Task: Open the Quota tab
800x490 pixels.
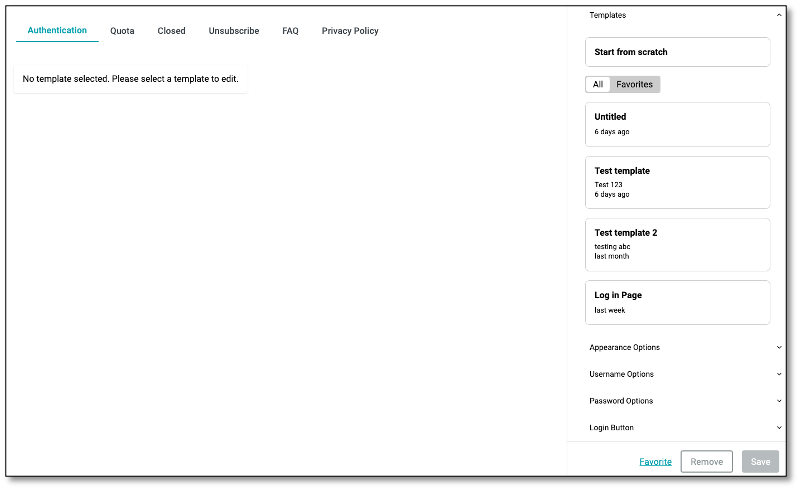Action: (122, 31)
